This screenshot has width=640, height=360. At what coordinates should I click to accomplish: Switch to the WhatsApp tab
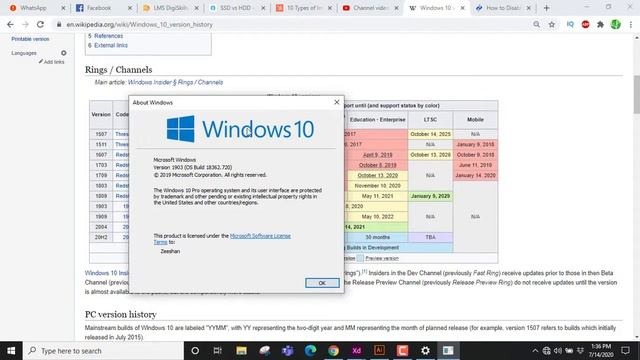click(33, 8)
